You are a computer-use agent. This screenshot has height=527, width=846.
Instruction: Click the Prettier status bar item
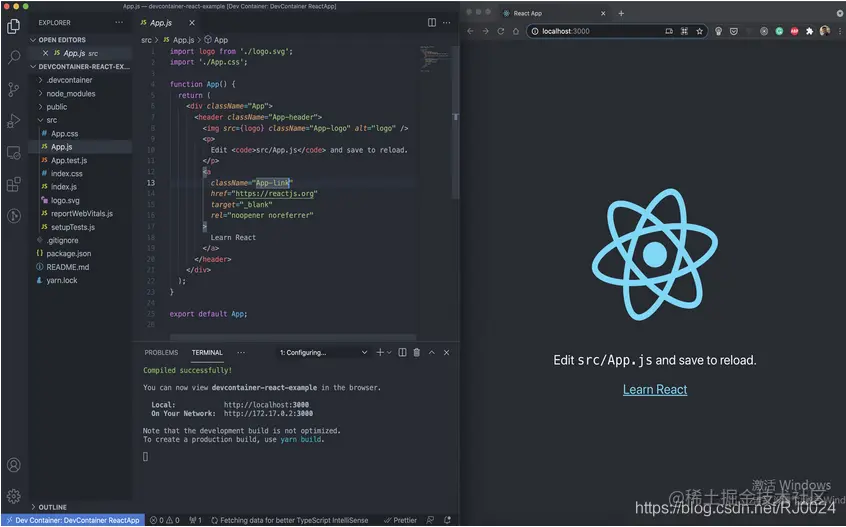pyautogui.click(x=400, y=521)
